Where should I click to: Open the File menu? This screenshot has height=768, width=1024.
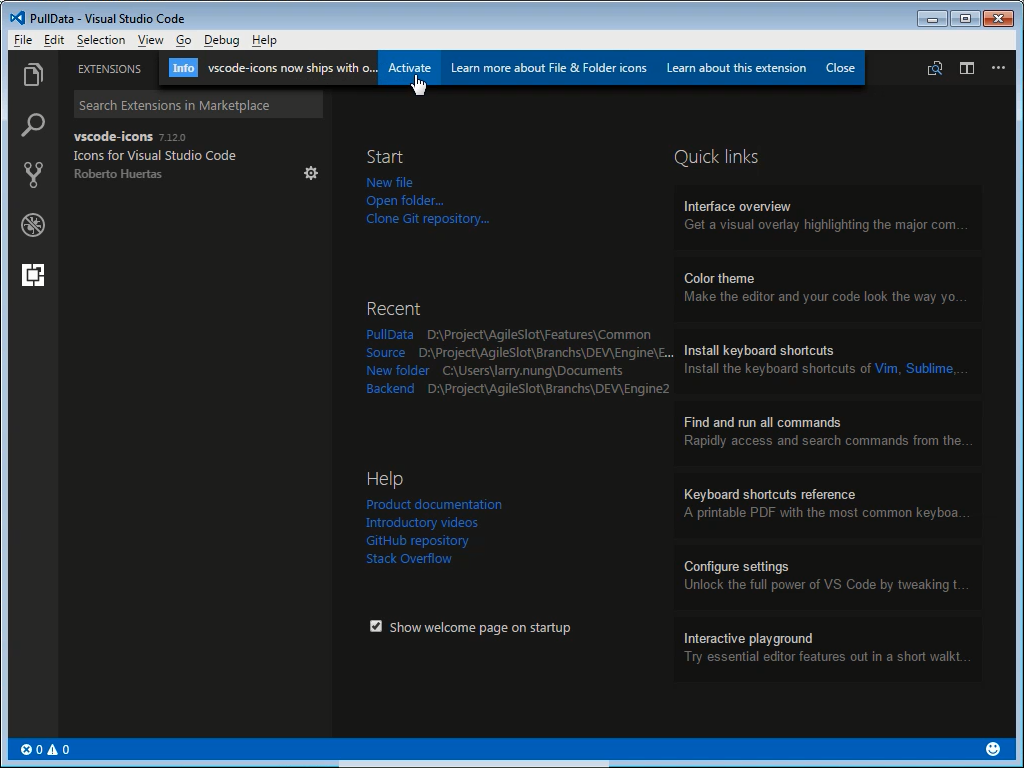click(23, 40)
